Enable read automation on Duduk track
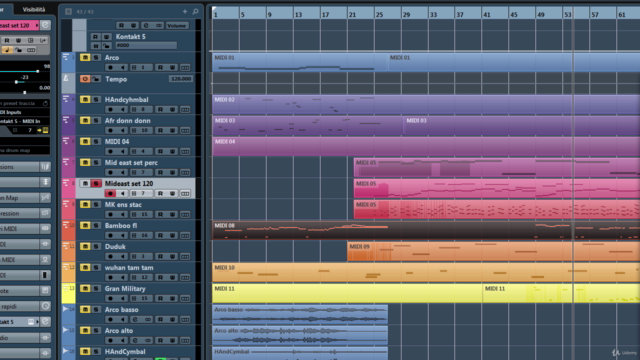 [160, 256]
